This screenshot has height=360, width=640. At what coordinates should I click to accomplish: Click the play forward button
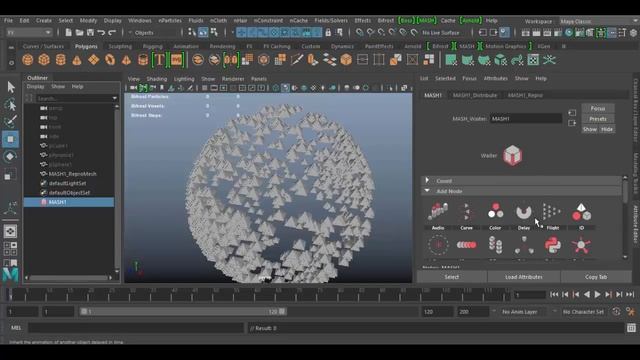[597, 294]
